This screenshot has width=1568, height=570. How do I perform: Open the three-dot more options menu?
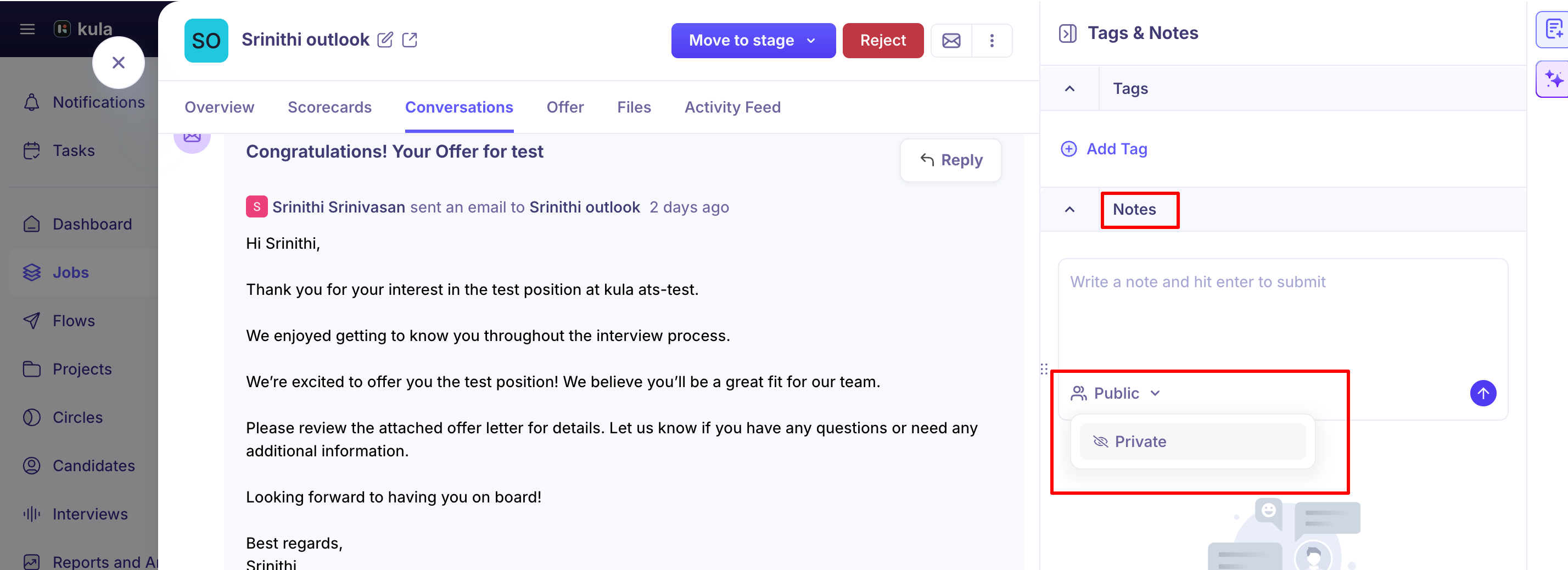(x=992, y=41)
